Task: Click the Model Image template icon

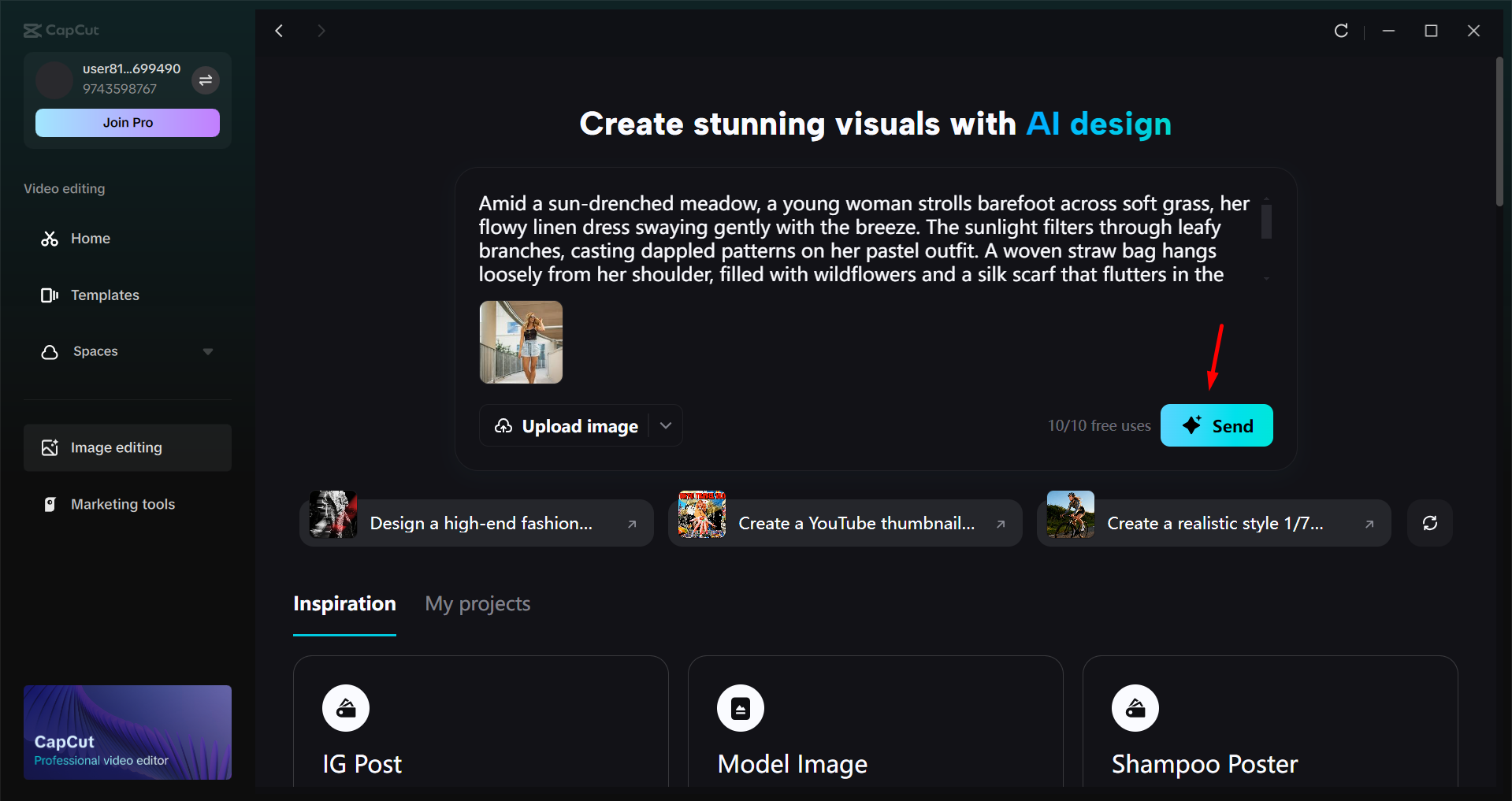Action: [x=741, y=707]
